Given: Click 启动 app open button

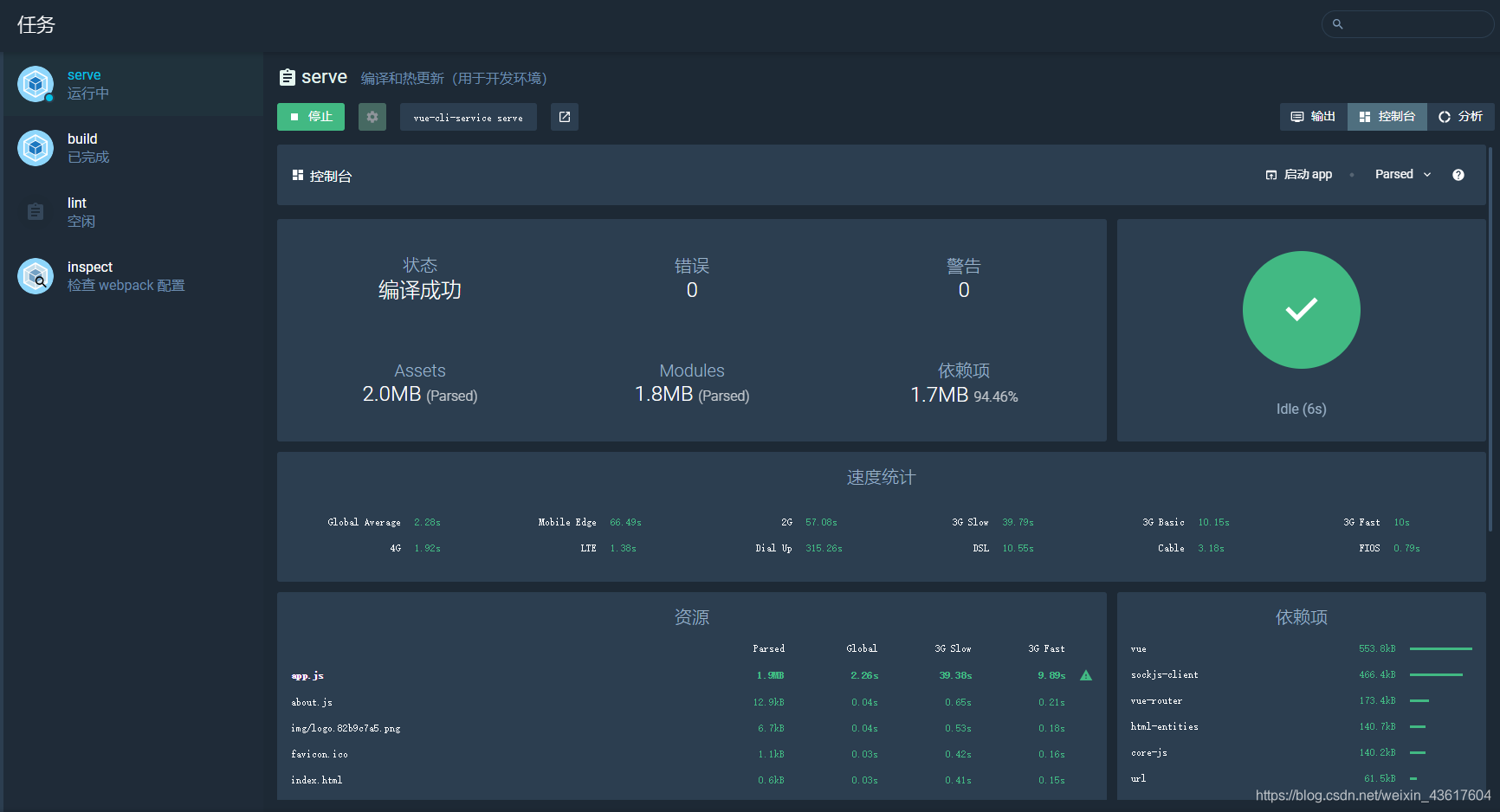Looking at the screenshot, I should tap(1299, 175).
